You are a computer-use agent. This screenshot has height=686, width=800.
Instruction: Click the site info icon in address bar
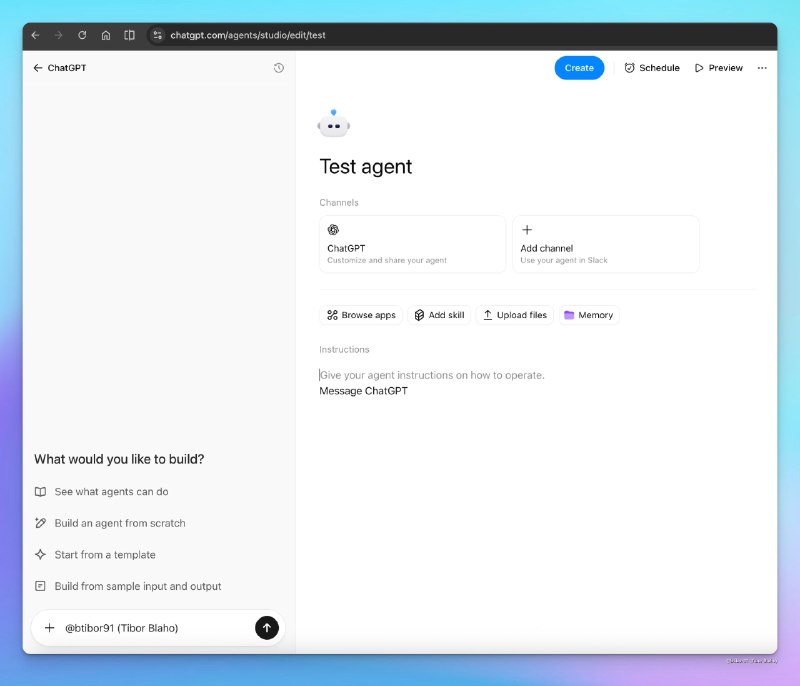point(157,35)
